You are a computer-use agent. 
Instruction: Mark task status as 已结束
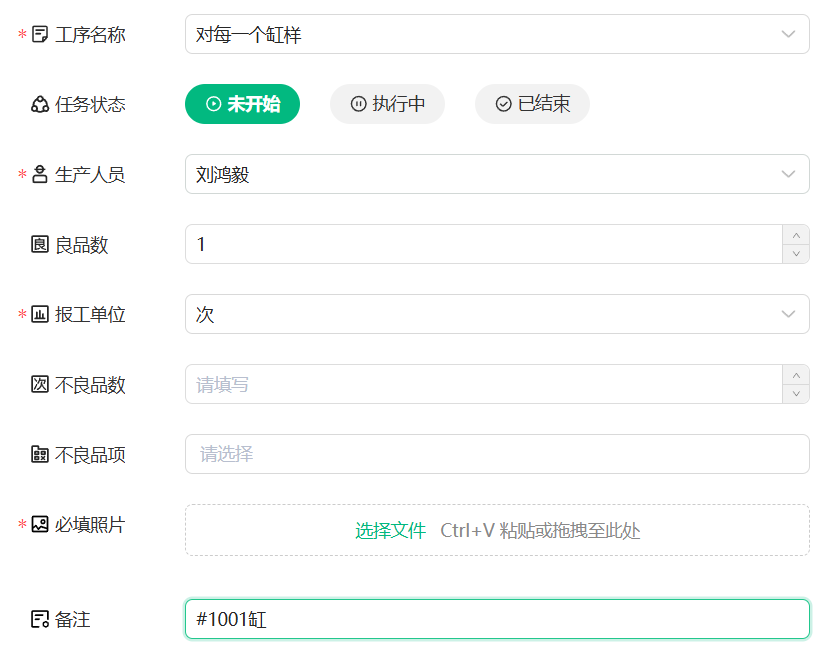click(x=532, y=104)
